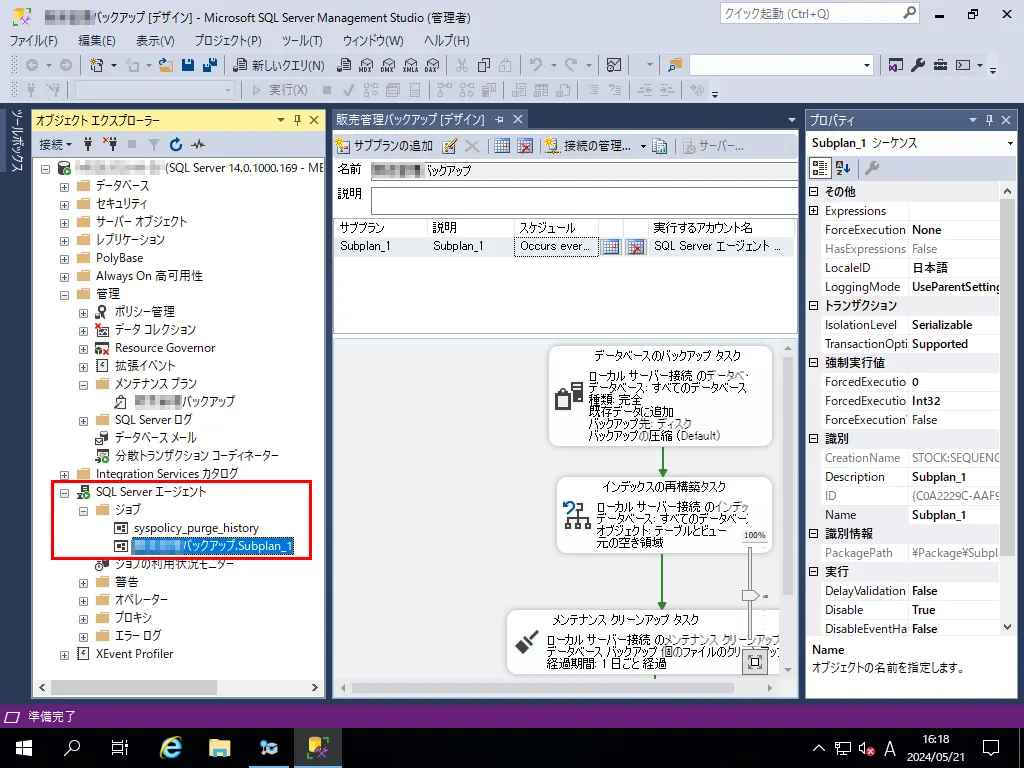This screenshot has height=768, width=1024.
Task: Click the fit-to-view button in designer
Action: coord(754,662)
